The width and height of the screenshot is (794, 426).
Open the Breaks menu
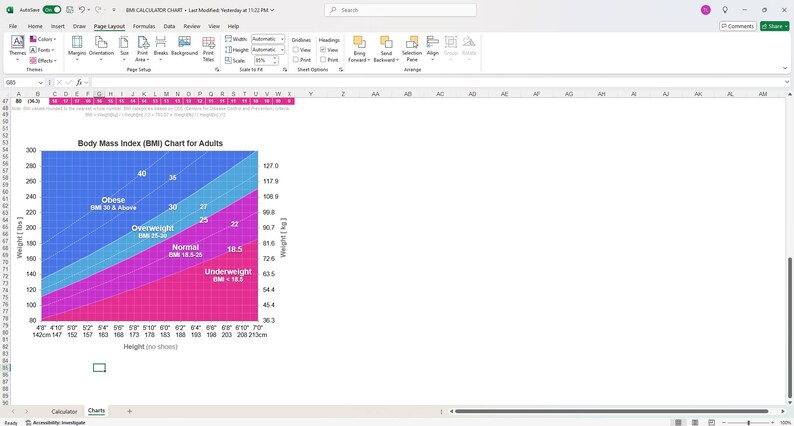click(161, 48)
